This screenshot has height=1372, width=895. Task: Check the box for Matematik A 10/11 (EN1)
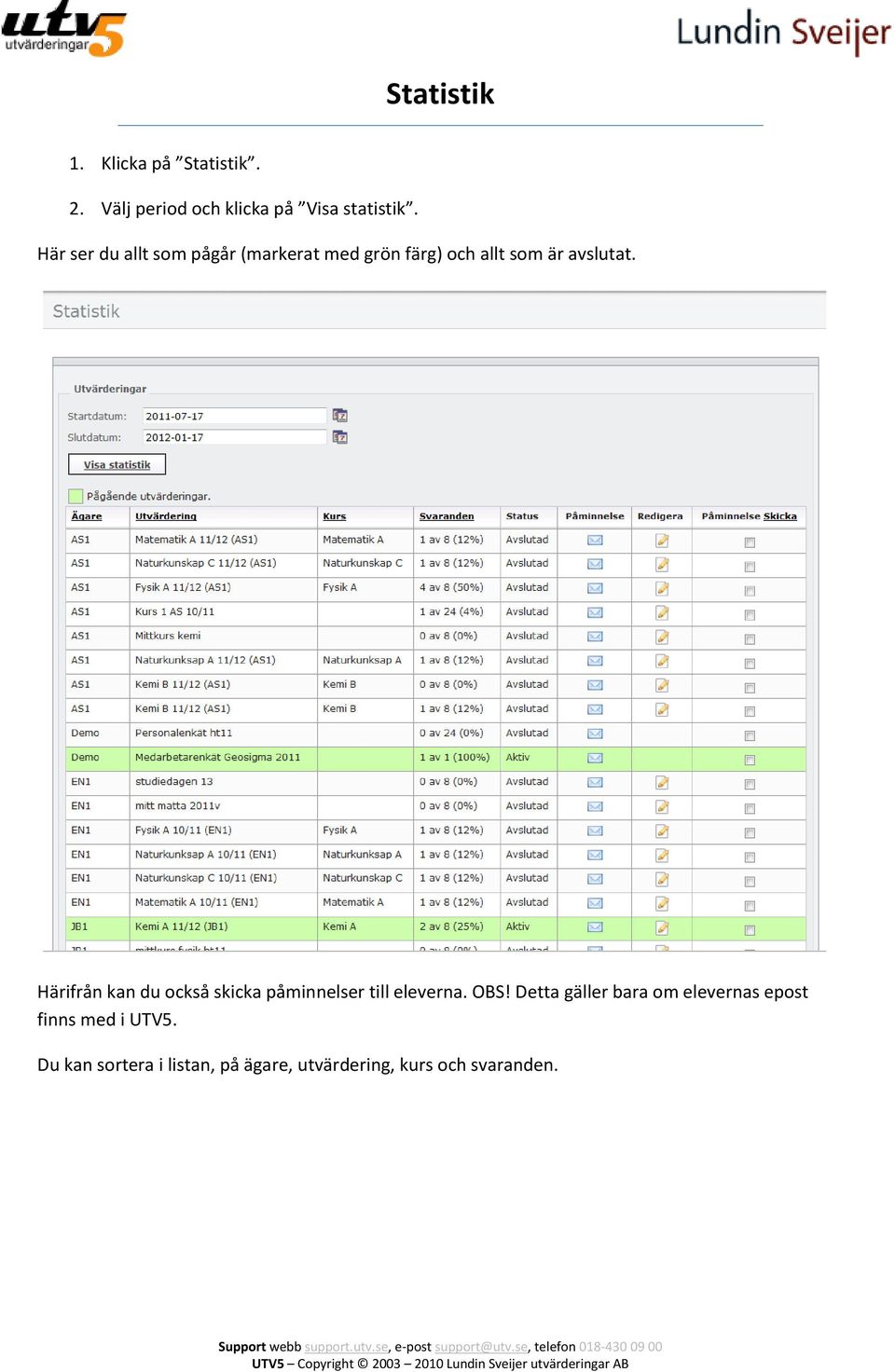coord(750,906)
